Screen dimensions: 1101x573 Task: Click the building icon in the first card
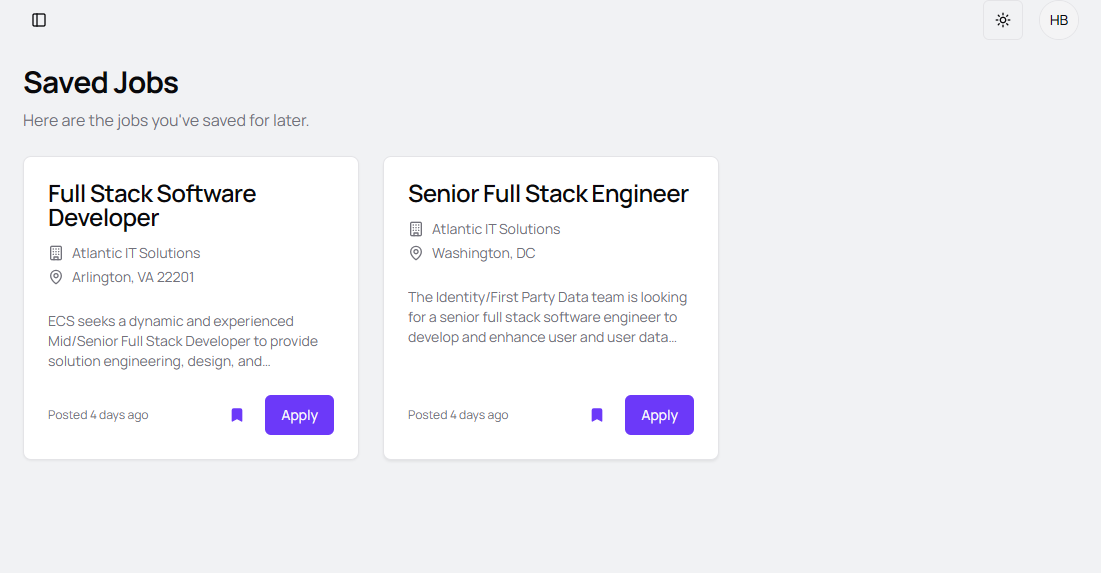[x=56, y=253]
